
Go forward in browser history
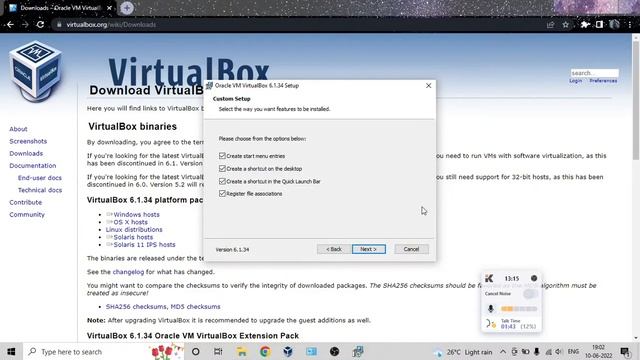click(x=25, y=24)
